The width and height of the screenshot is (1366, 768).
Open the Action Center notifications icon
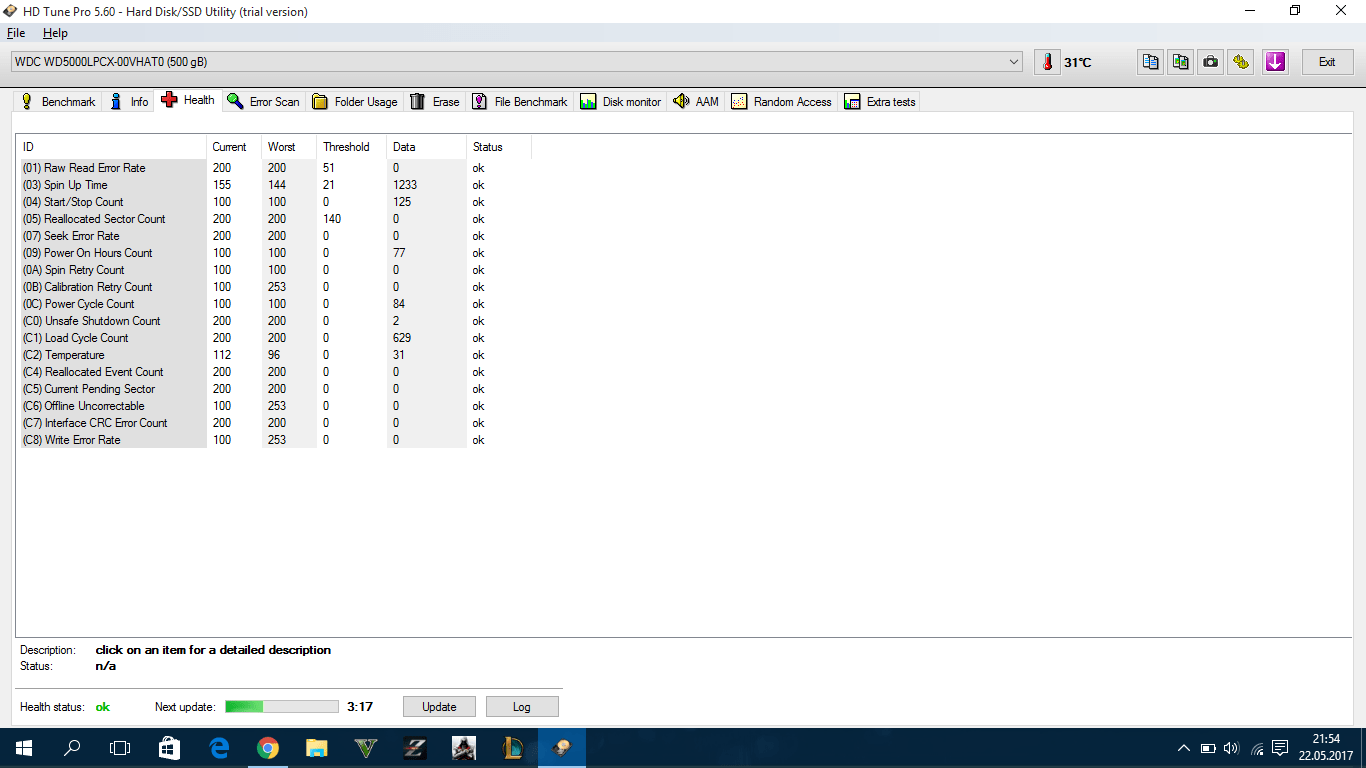point(1280,748)
